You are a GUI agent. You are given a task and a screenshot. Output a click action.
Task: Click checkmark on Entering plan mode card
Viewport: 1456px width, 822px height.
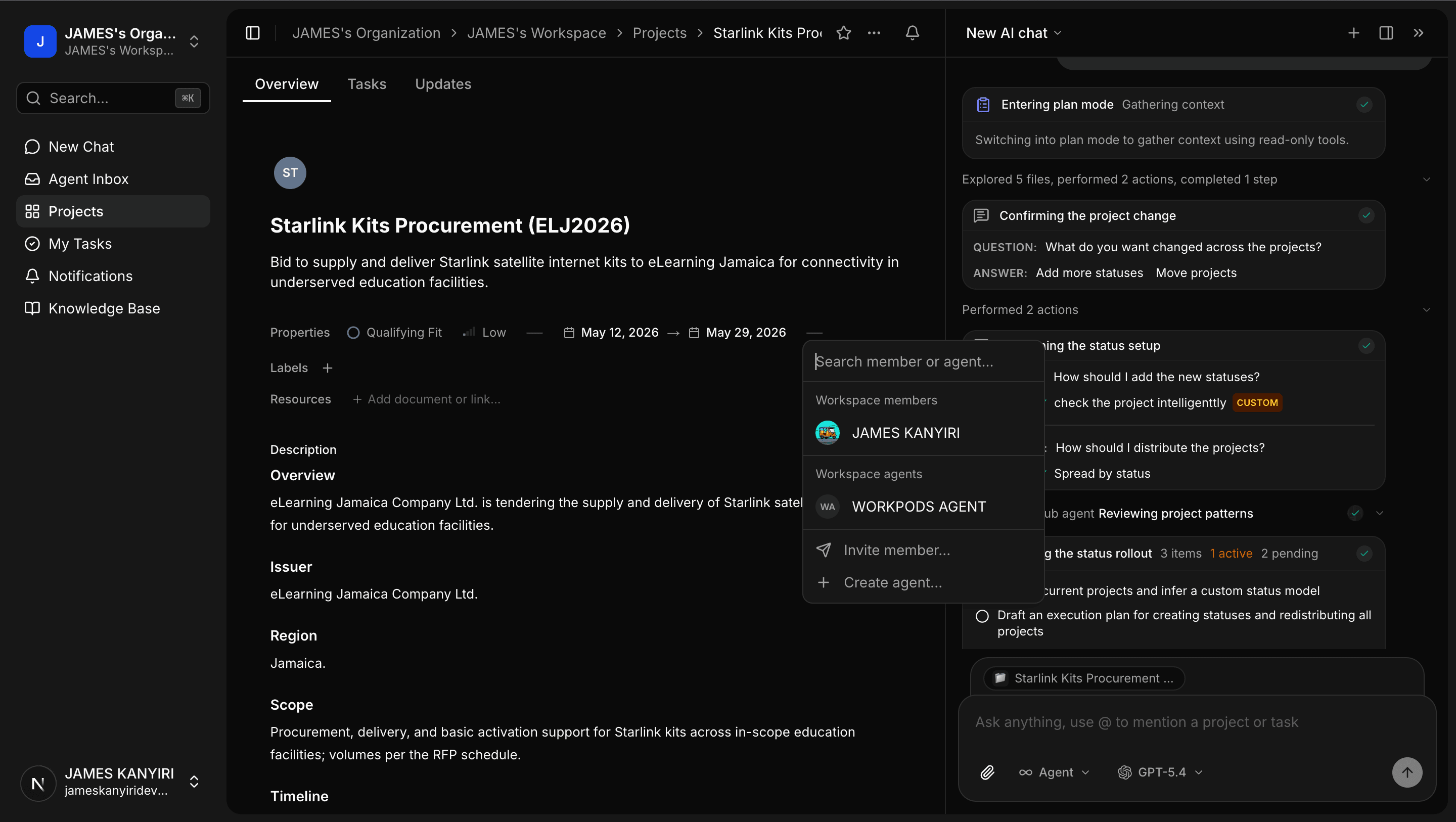(1364, 105)
